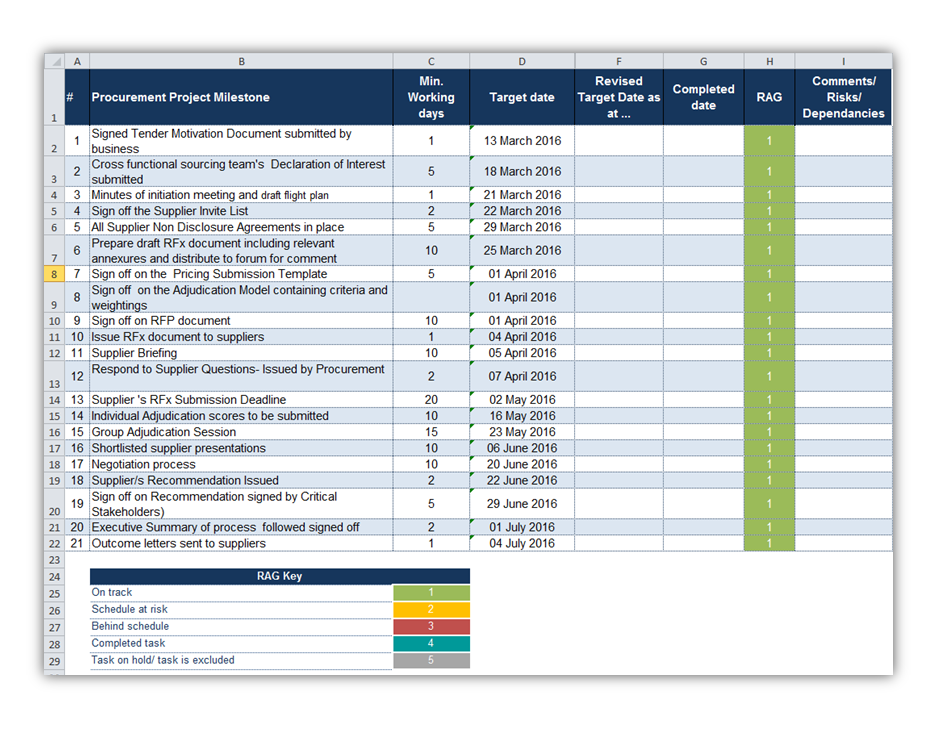
Task: Click the green 'On track' swatch 1
Action: pyautogui.click(x=431, y=592)
